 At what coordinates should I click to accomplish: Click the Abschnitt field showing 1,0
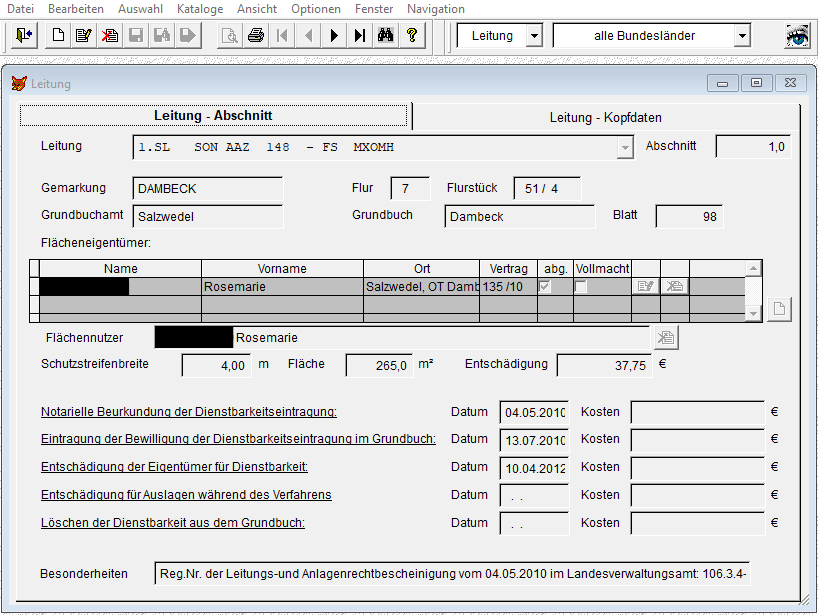(x=753, y=147)
